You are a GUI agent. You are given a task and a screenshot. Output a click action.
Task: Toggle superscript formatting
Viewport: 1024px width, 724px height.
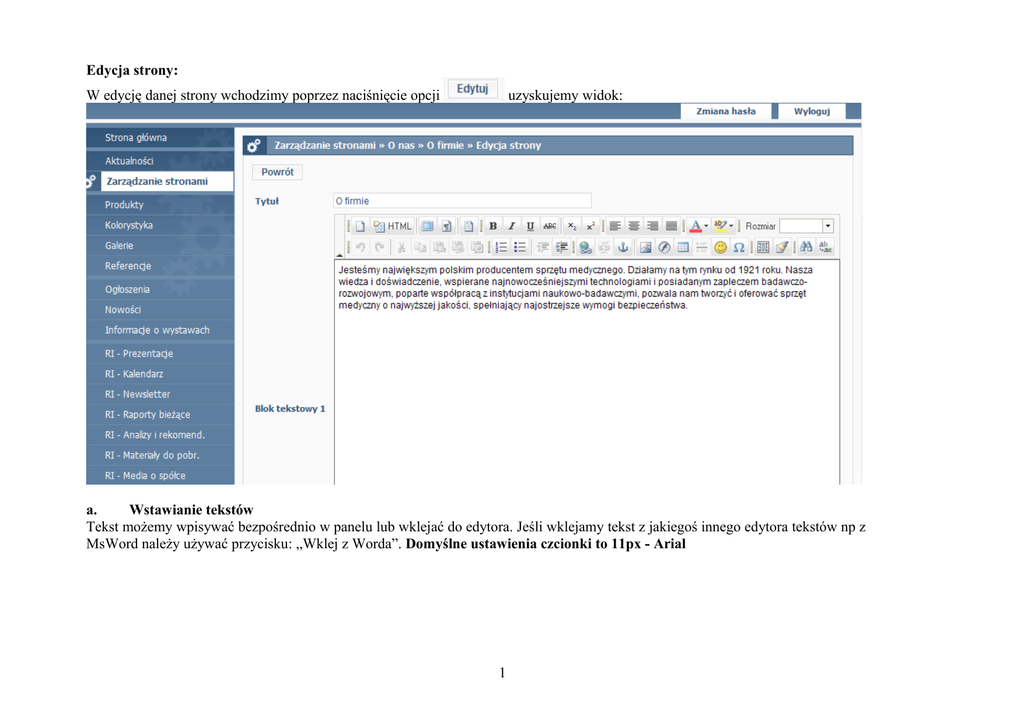(x=590, y=226)
